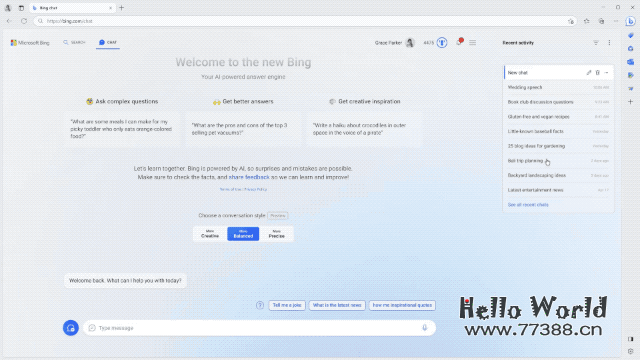
Task: Open Bing sidebar icon in Edge toolbar
Action: (x=631, y=21)
